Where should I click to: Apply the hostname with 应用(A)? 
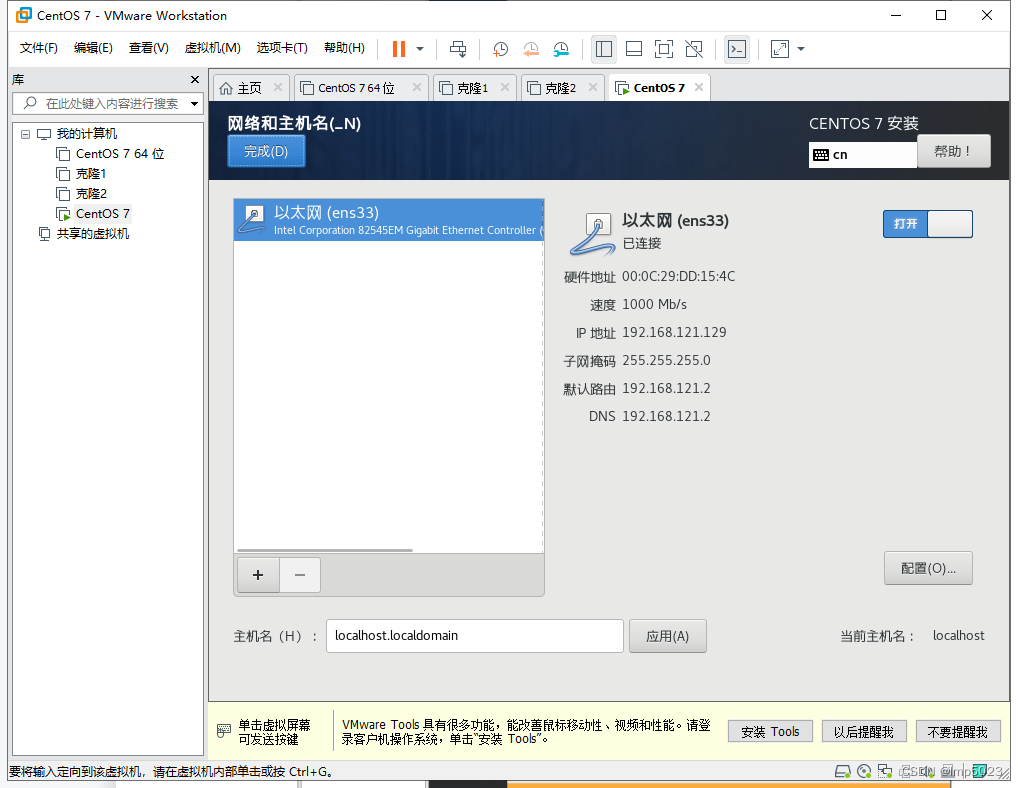pyautogui.click(x=667, y=636)
